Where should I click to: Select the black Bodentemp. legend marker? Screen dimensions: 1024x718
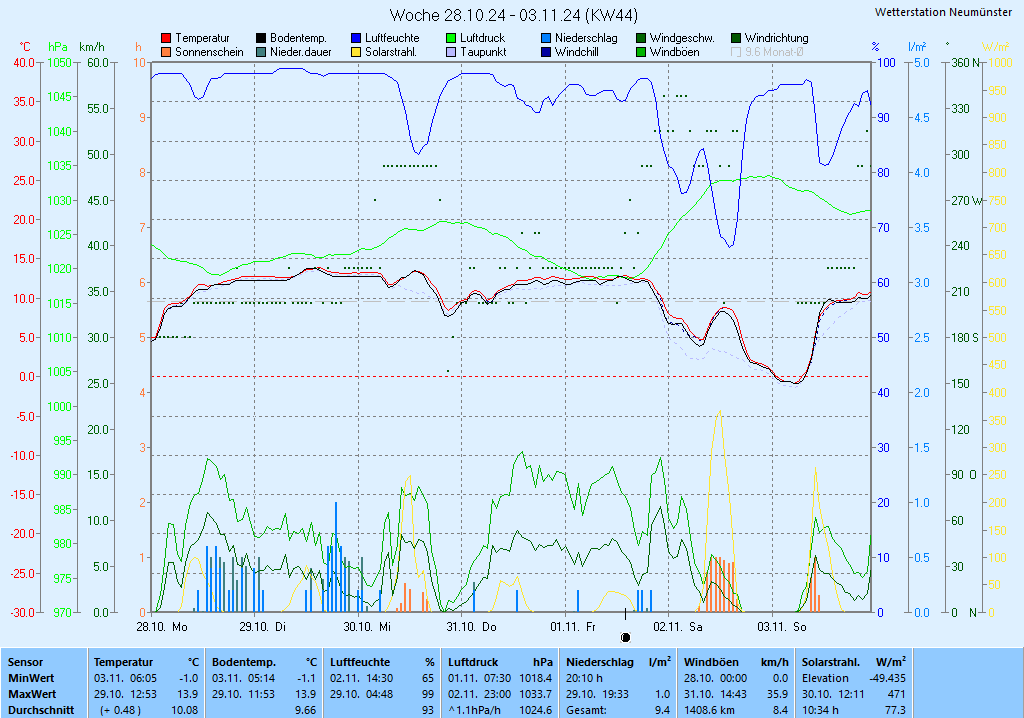coord(261,38)
